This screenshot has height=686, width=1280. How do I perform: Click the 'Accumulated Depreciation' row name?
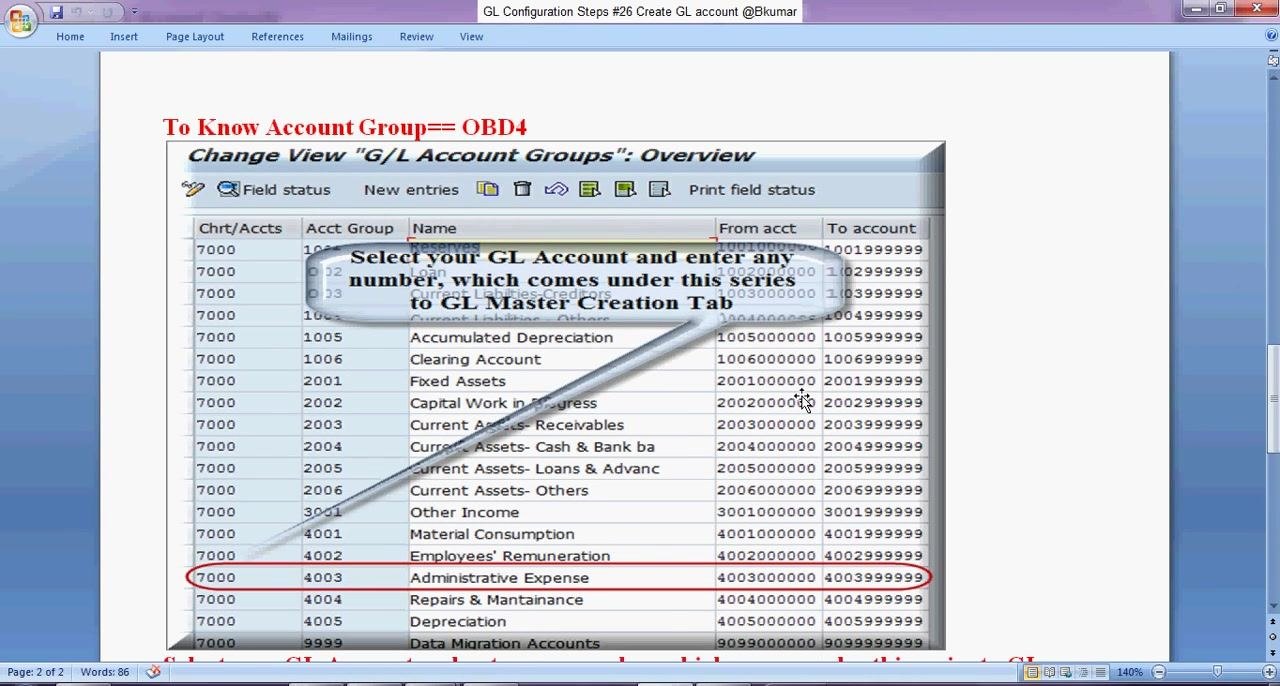511,337
